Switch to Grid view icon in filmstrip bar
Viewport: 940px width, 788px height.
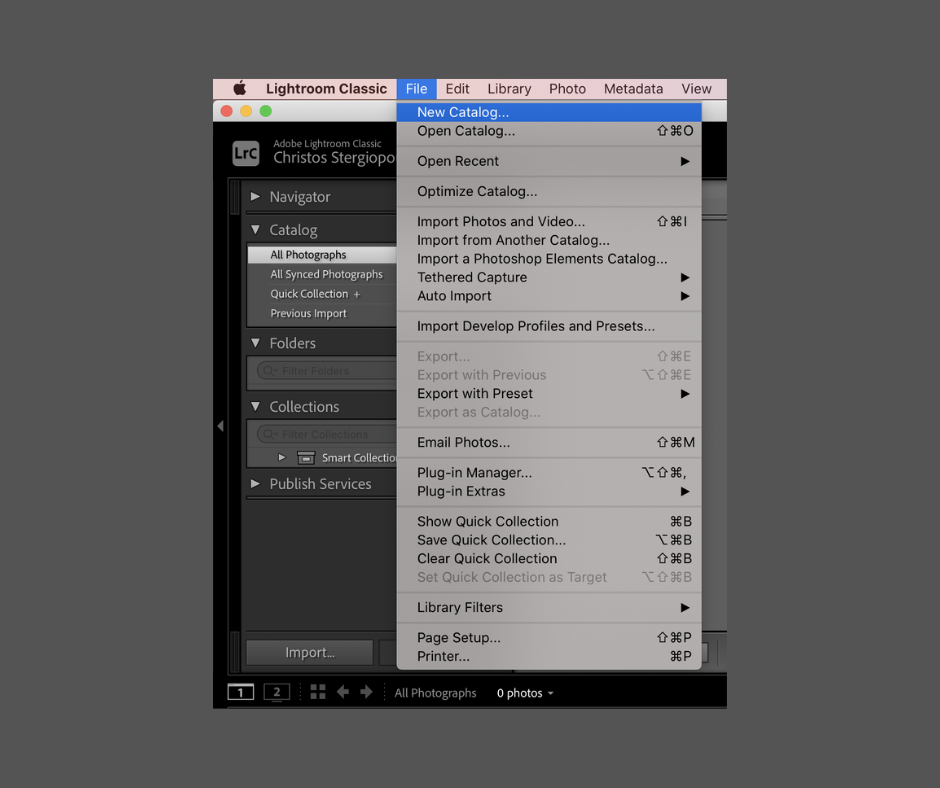point(318,692)
